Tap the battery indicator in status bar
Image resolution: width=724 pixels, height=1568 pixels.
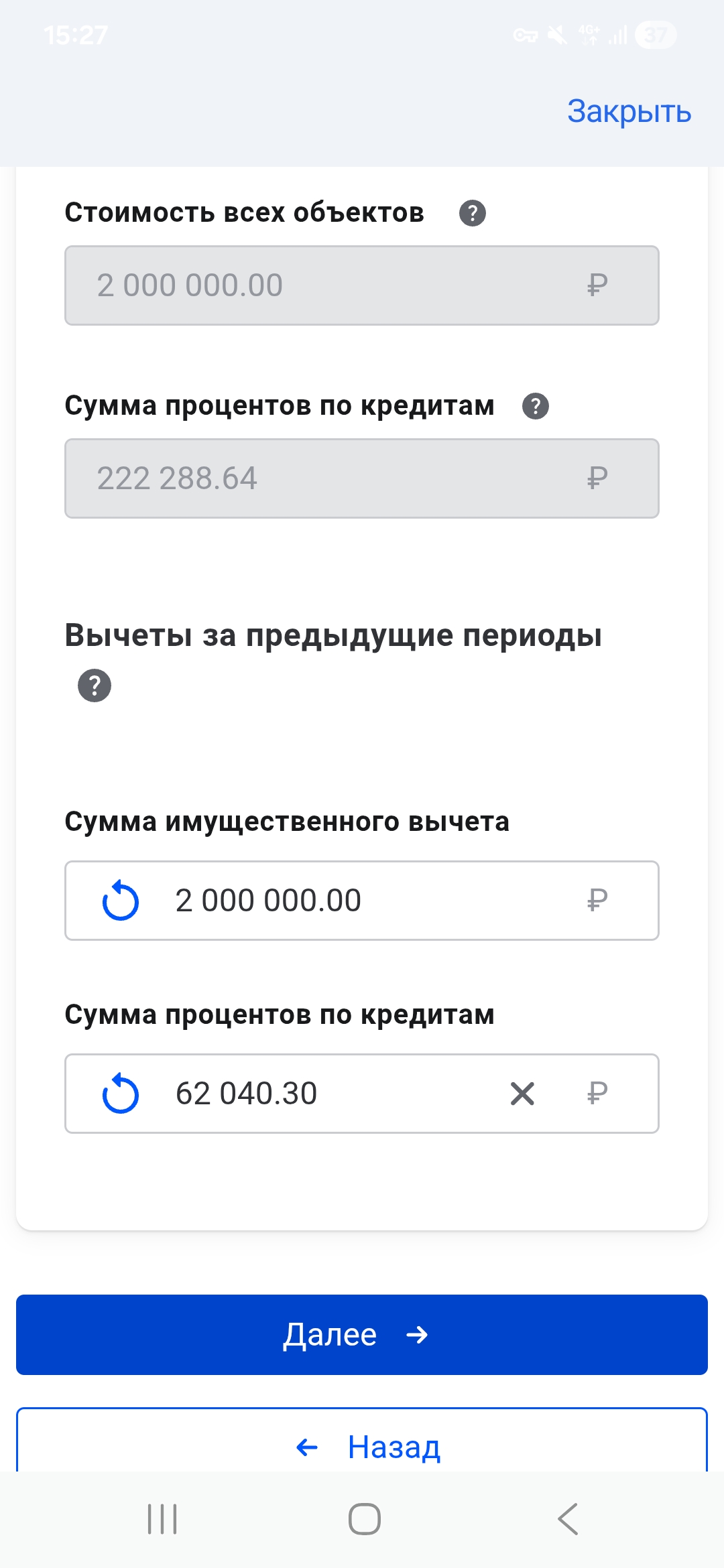pyautogui.click(x=656, y=35)
